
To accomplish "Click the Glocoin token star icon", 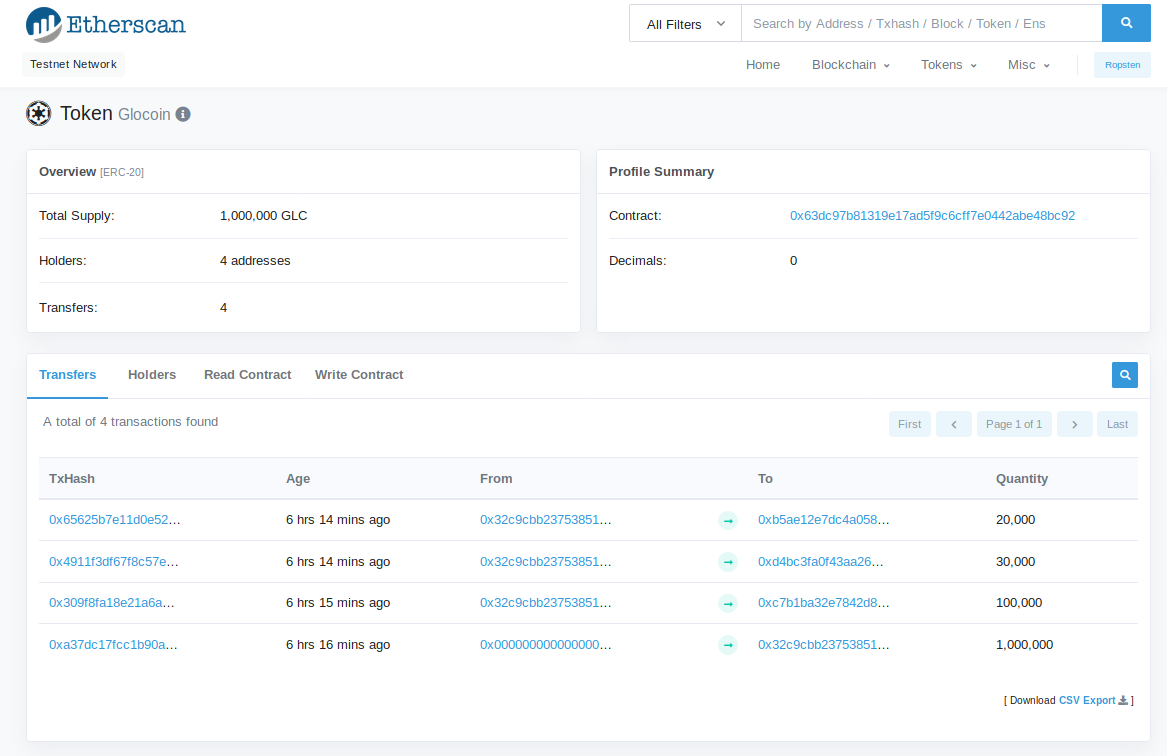I will point(39,114).
